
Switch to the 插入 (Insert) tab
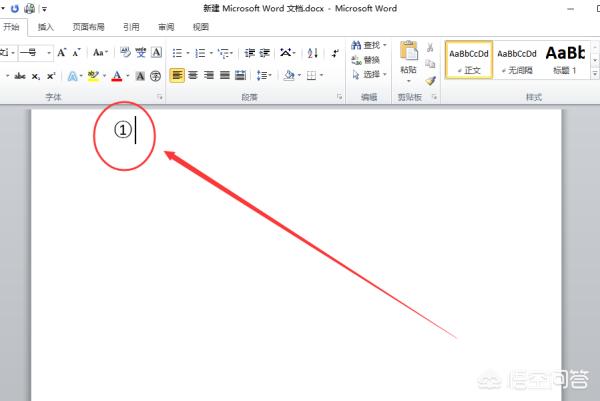pyautogui.click(x=46, y=27)
